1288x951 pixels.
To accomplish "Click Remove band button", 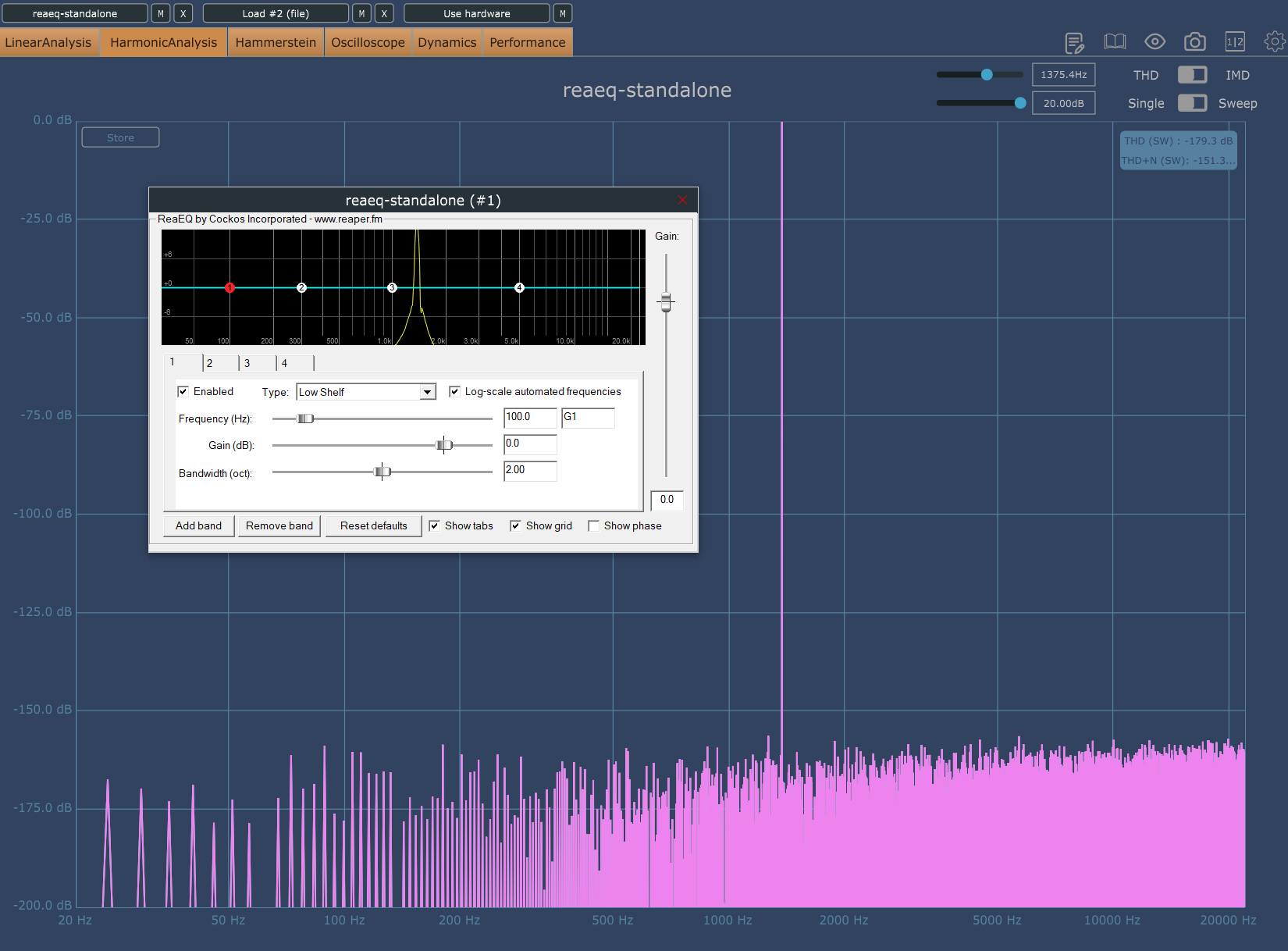I will tap(279, 526).
